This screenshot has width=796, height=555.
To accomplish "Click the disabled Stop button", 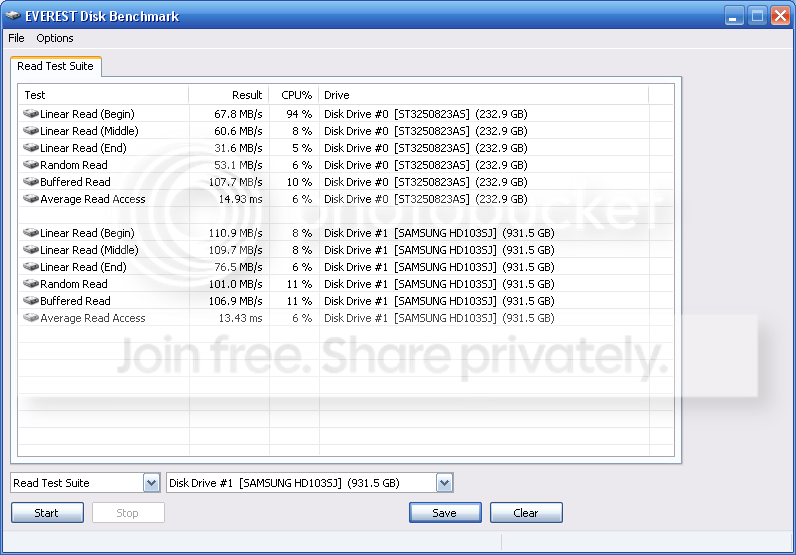I will pos(128,513).
